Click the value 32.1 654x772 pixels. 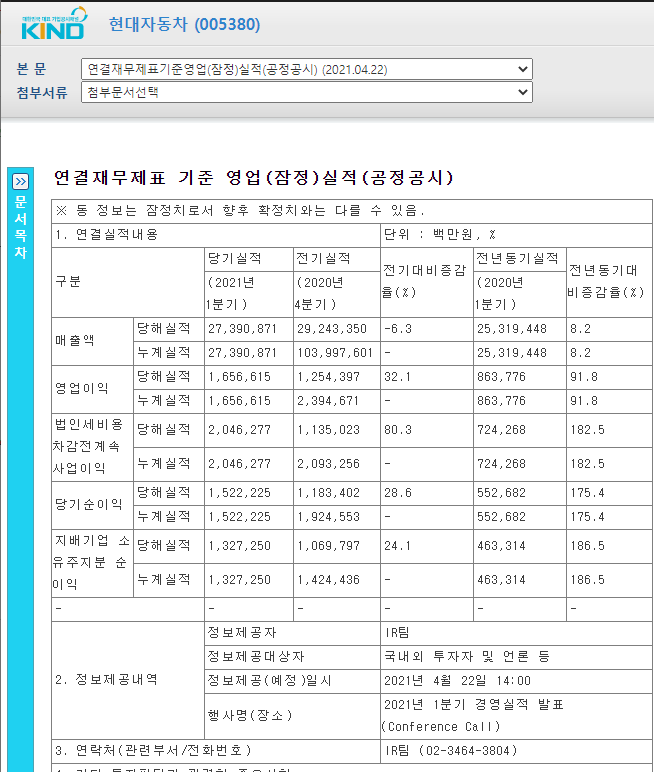coord(397,377)
